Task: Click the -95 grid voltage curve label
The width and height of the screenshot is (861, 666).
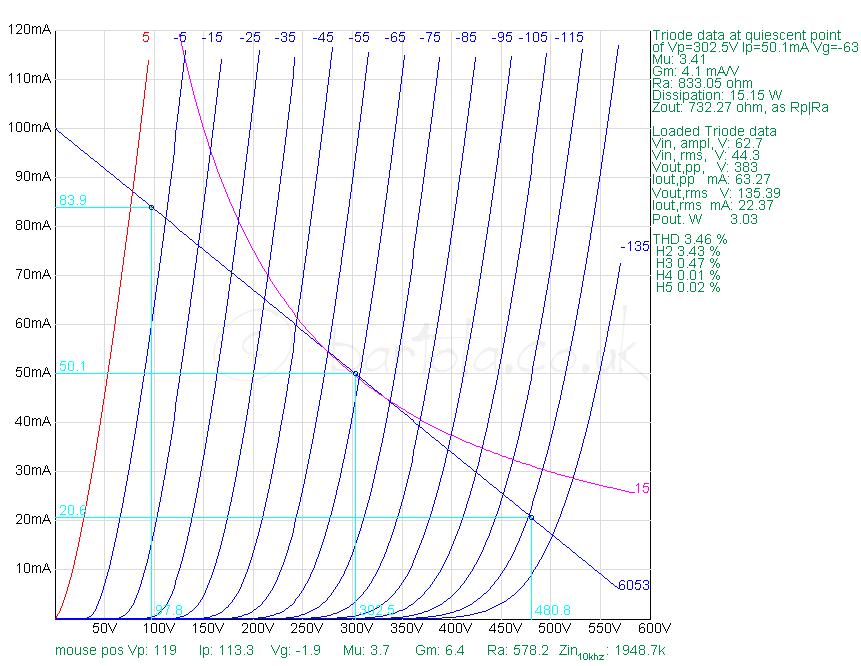Action: [502, 37]
